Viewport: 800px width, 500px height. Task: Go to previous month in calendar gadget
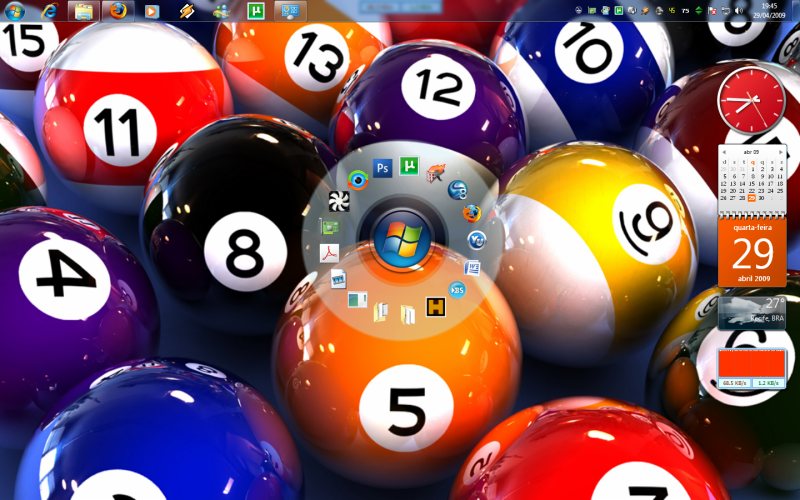(724, 152)
